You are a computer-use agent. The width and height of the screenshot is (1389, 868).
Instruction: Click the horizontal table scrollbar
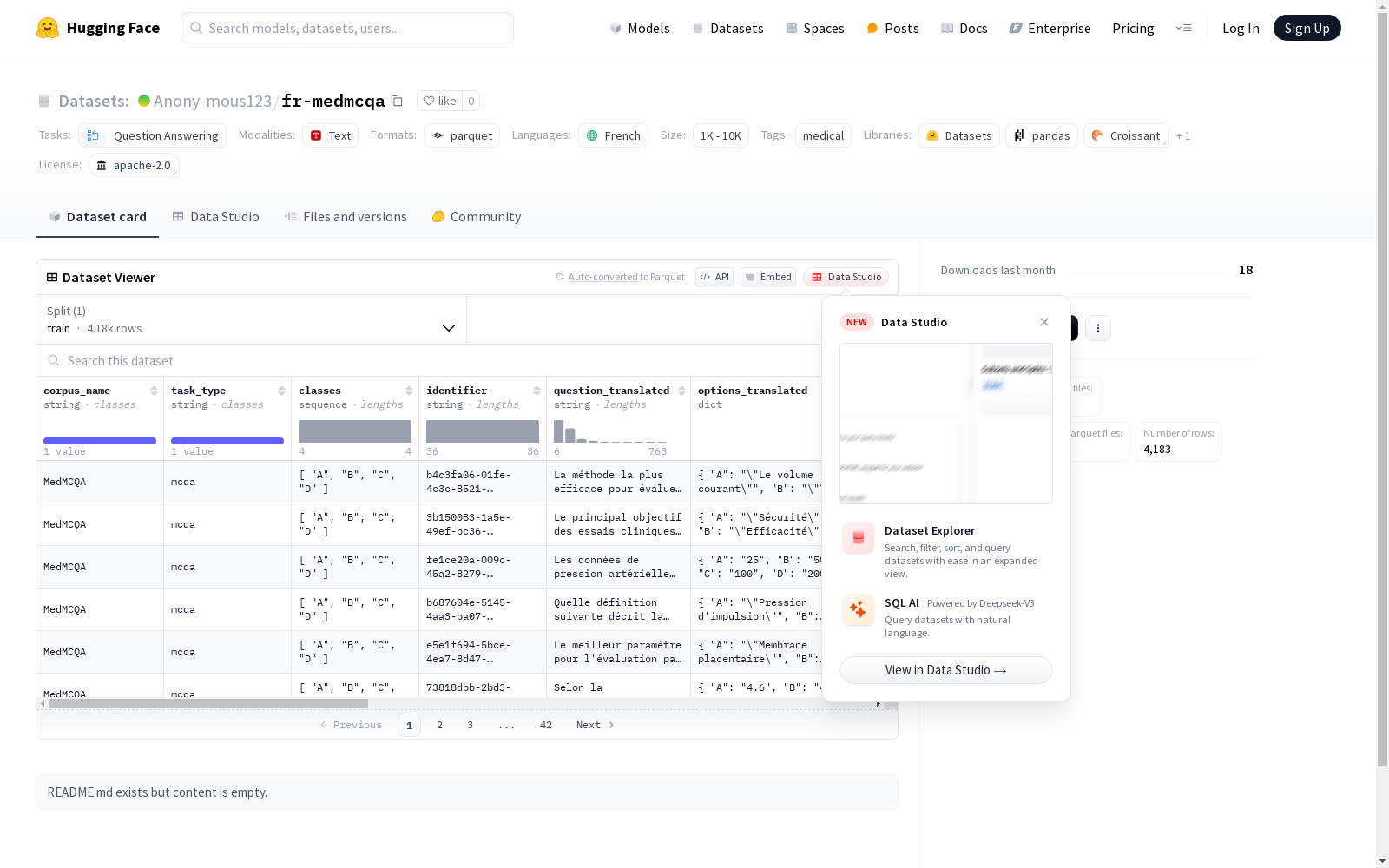pos(208,703)
